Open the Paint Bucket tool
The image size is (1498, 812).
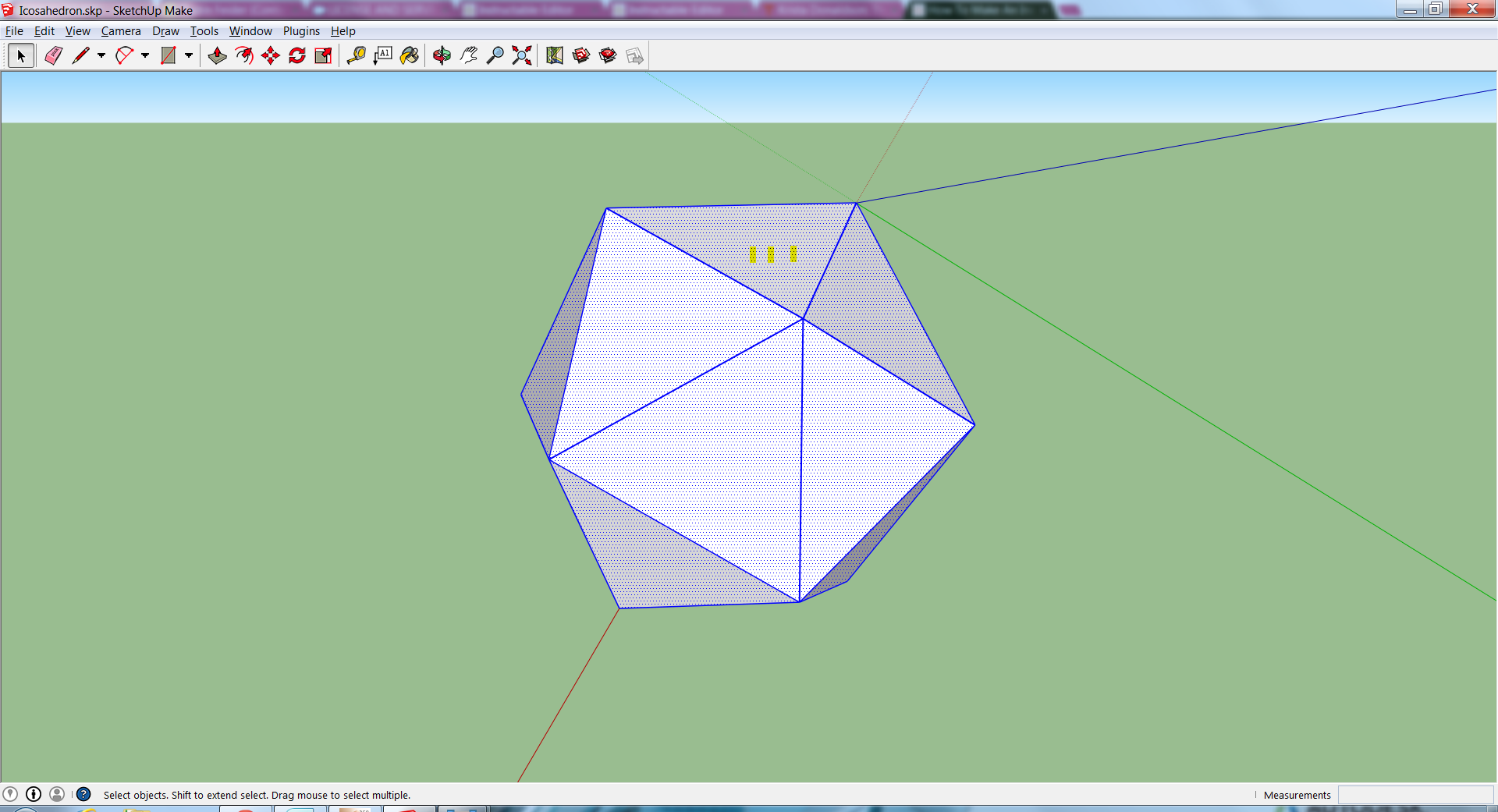tap(409, 55)
